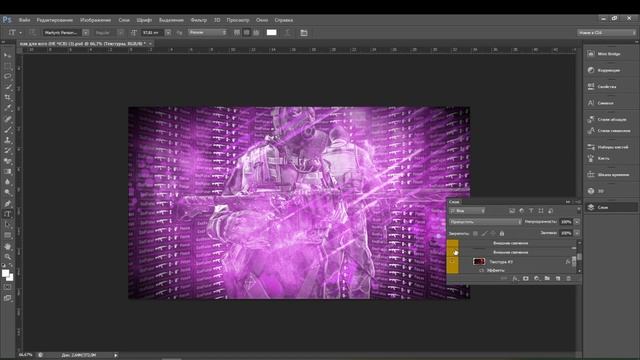Toggle lock all in Layers
Image resolution: width=640 pixels, height=360 pixels.
coord(502,233)
